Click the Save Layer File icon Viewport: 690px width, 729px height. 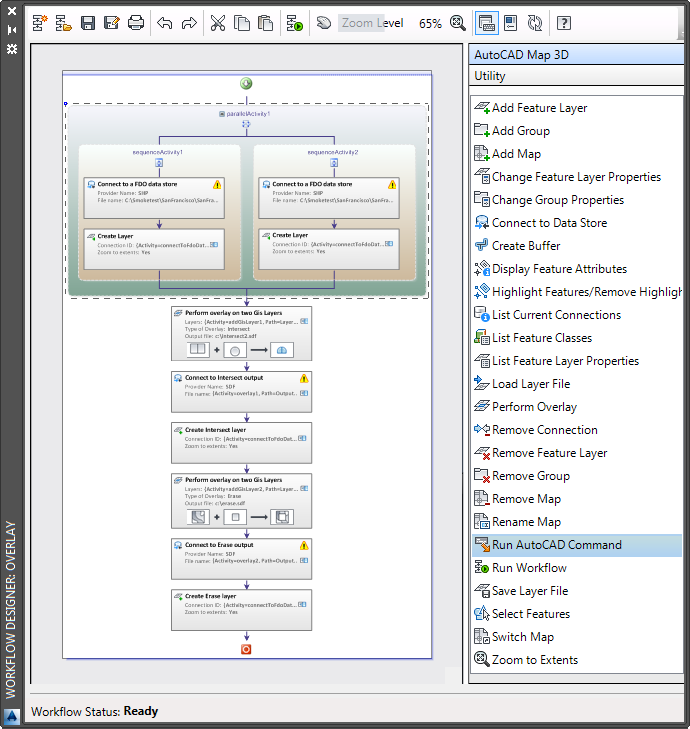tap(482, 590)
